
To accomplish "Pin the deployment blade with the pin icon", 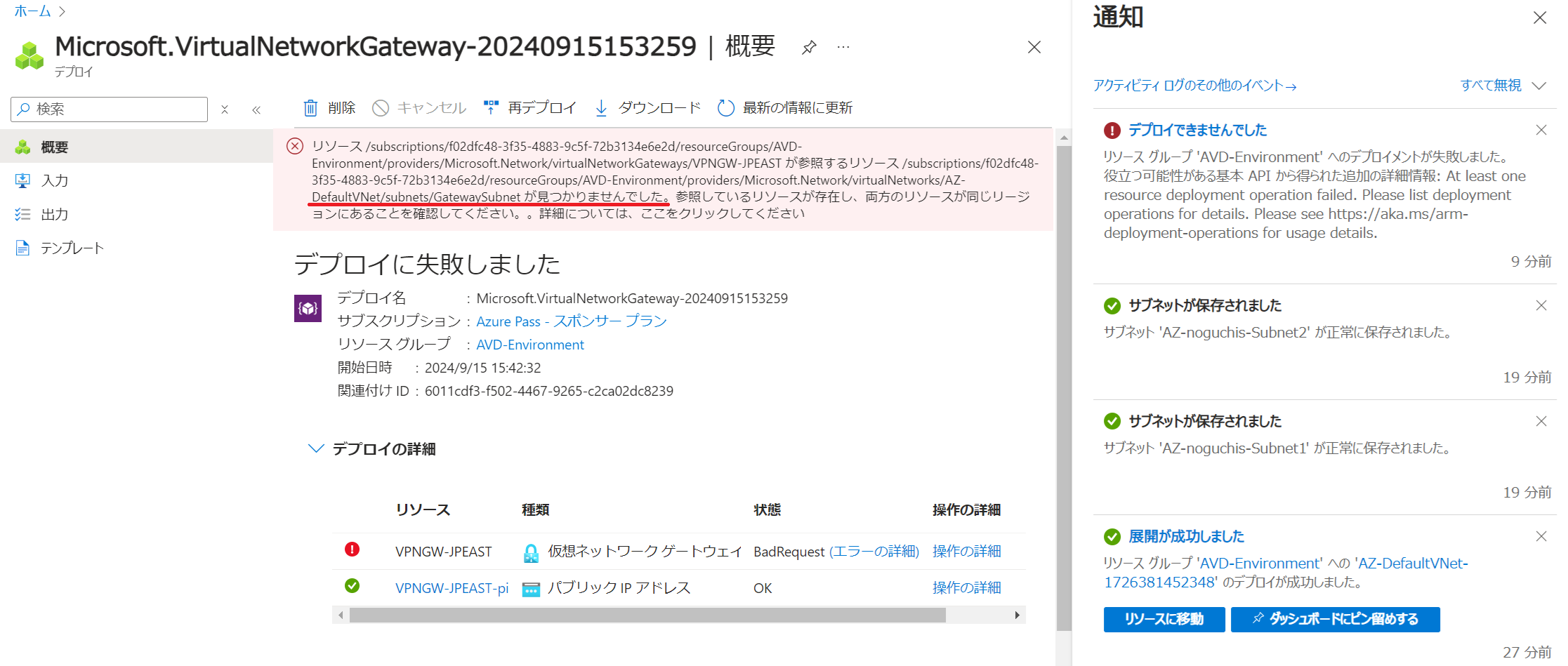I will click(809, 48).
